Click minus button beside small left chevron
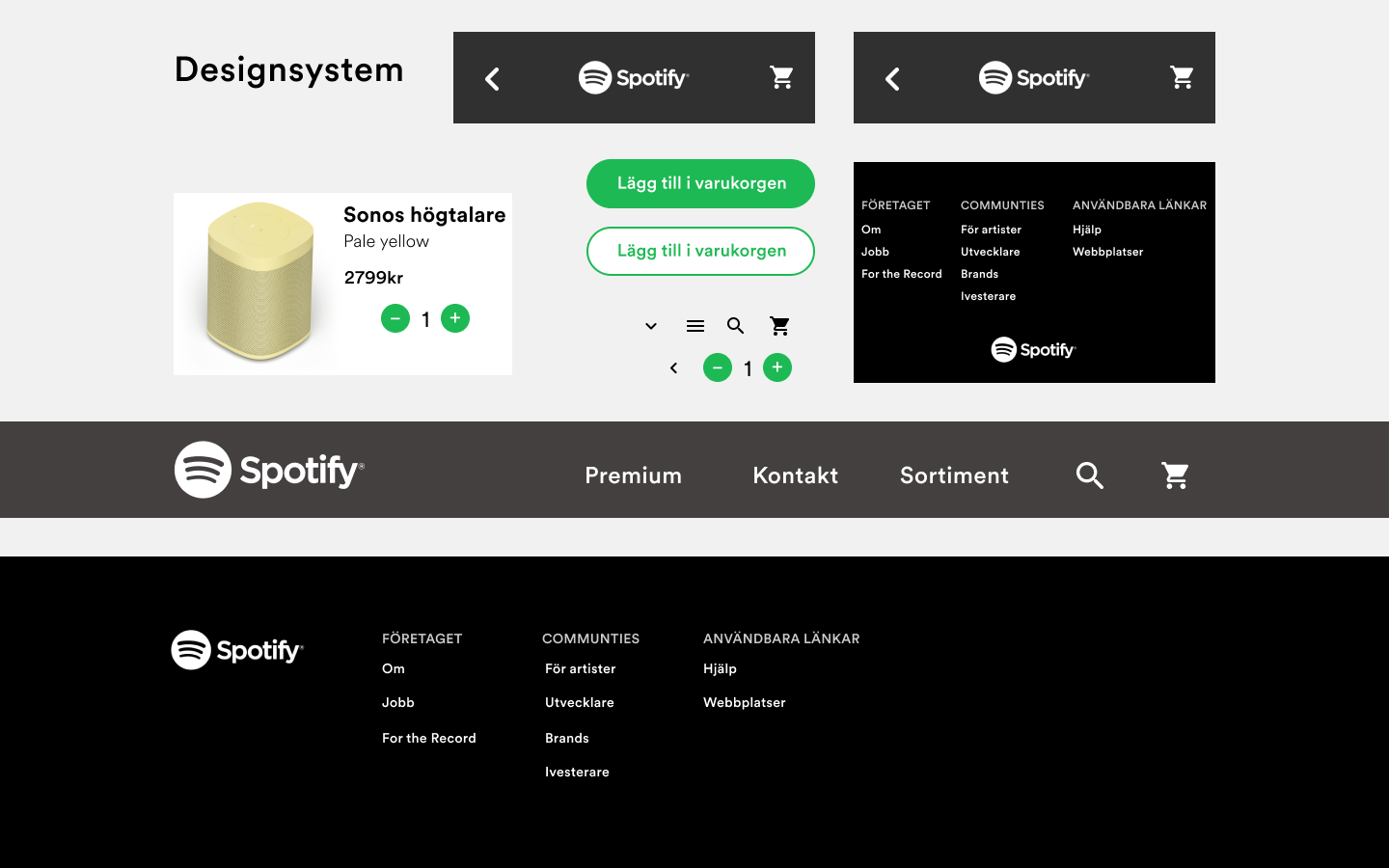 pyautogui.click(x=718, y=367)
